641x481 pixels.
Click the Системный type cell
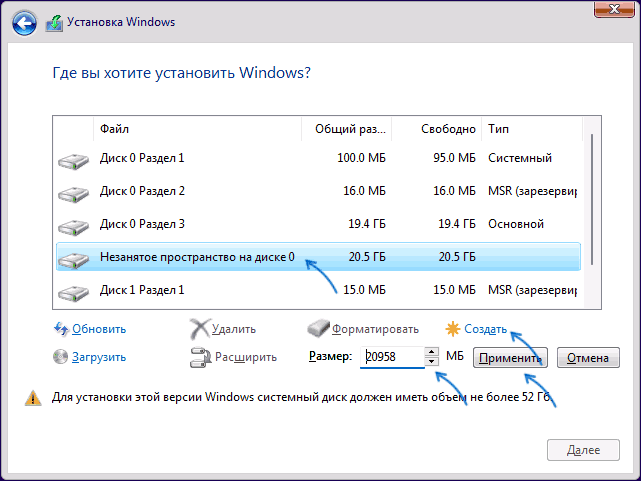tap(520, 158)
